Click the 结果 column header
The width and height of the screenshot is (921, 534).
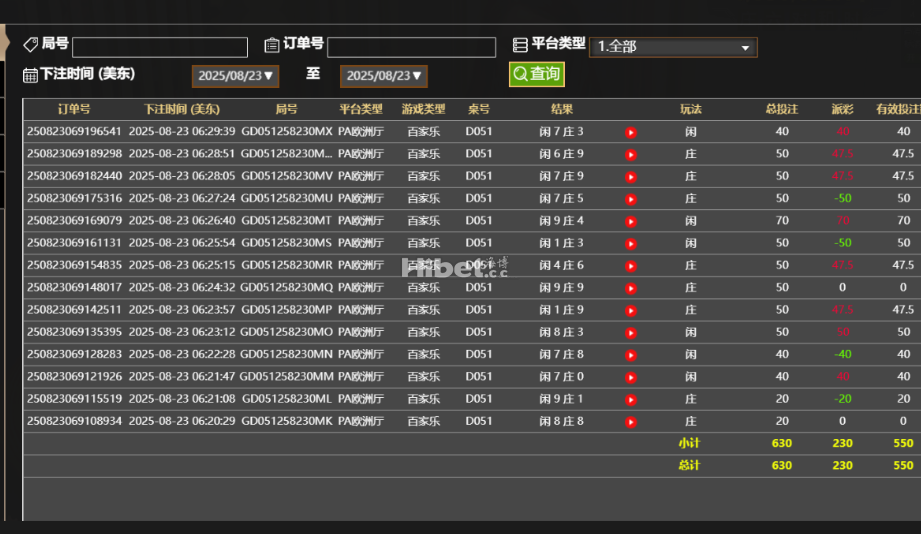(562, 109)
